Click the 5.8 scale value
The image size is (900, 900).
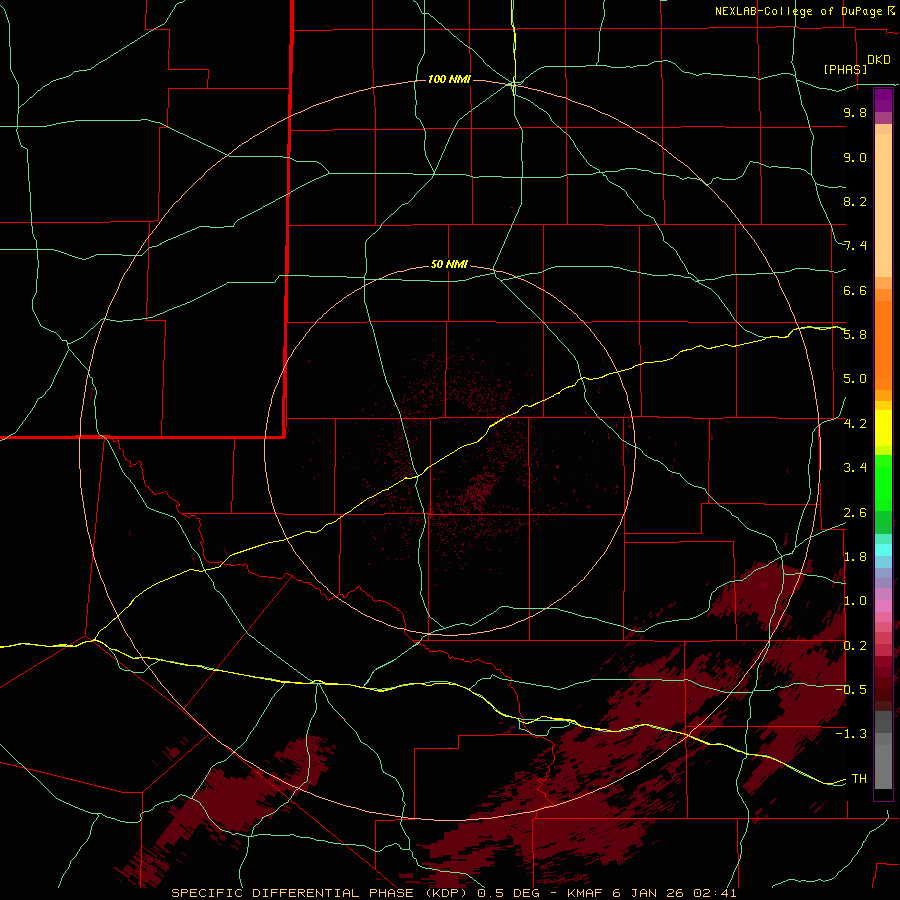[855, 335]
